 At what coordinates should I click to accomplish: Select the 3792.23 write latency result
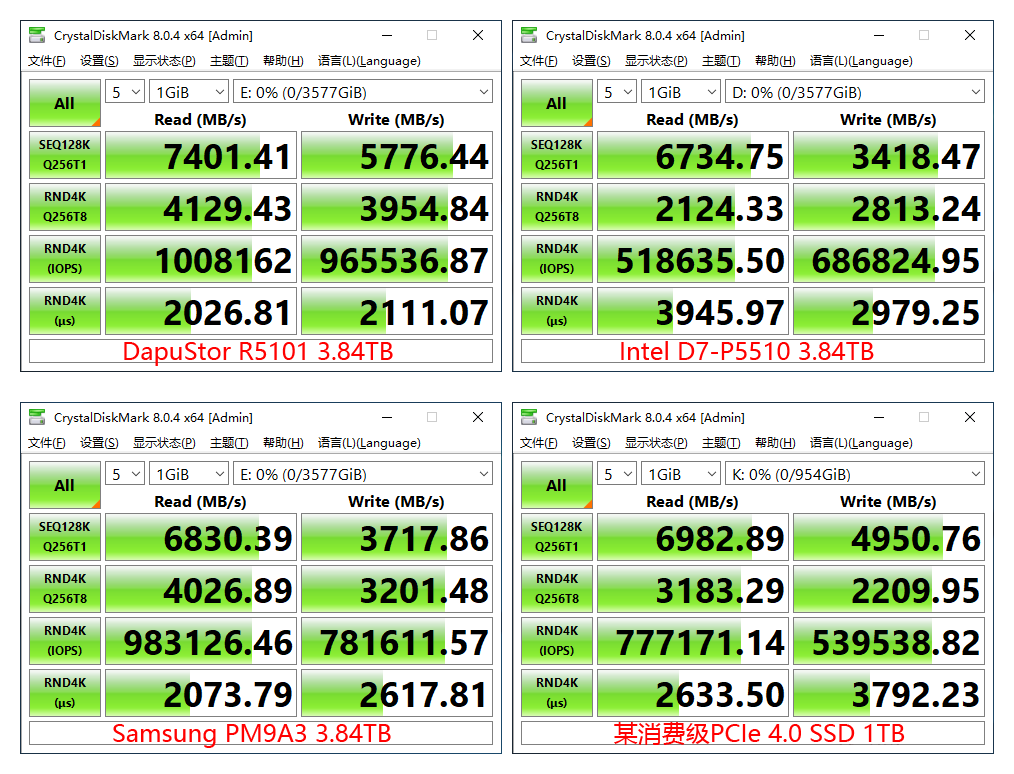[x=889, y=693]
